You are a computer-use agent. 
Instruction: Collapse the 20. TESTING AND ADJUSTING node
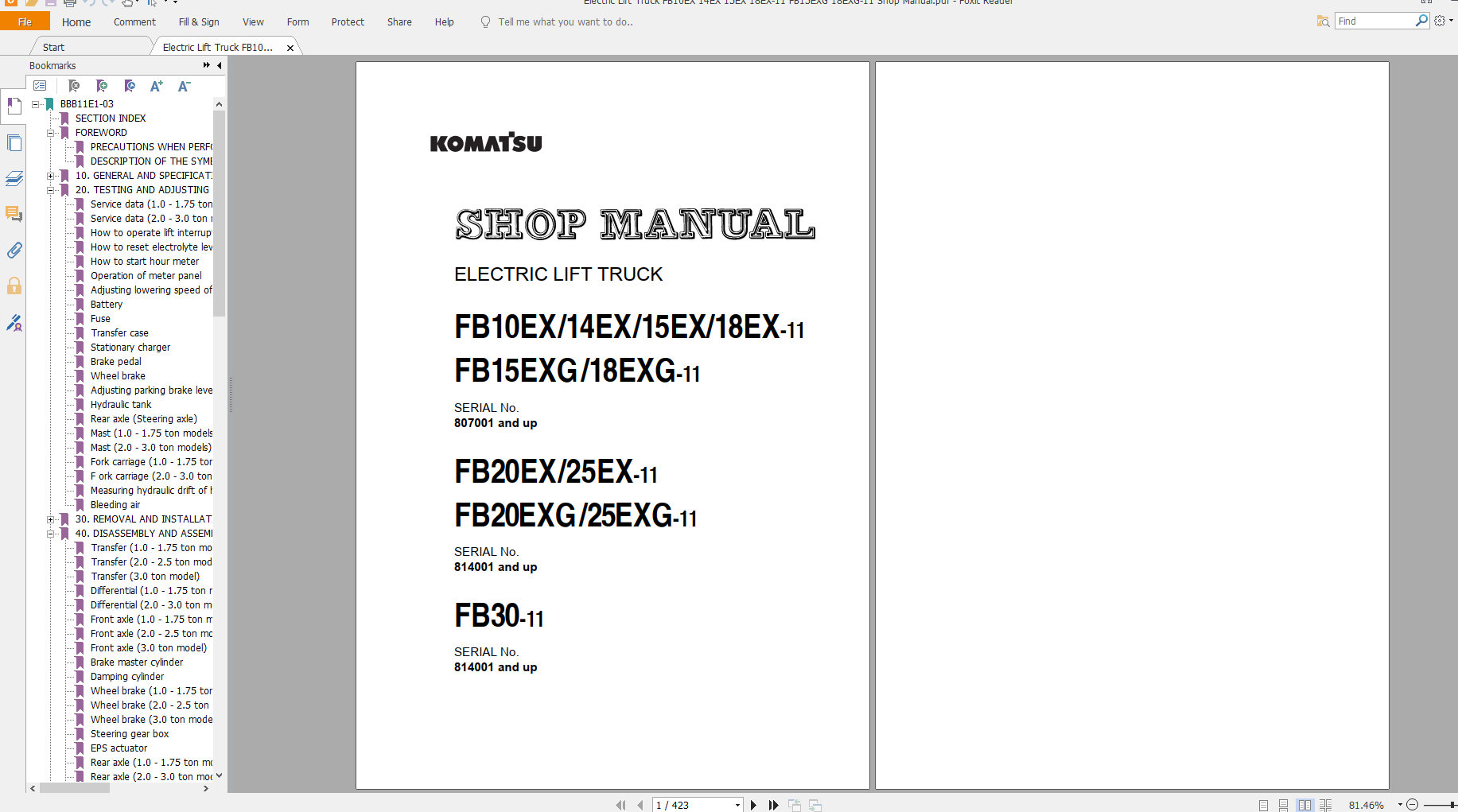point(50,190)
